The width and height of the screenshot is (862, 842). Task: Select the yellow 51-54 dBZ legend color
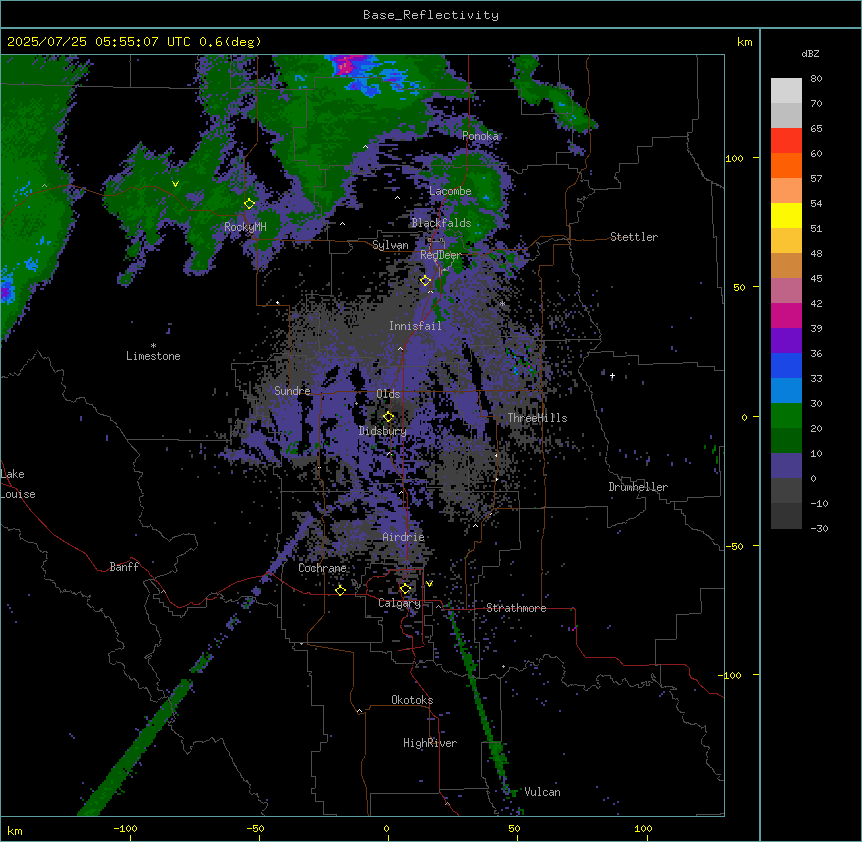(x=786, y=216)
